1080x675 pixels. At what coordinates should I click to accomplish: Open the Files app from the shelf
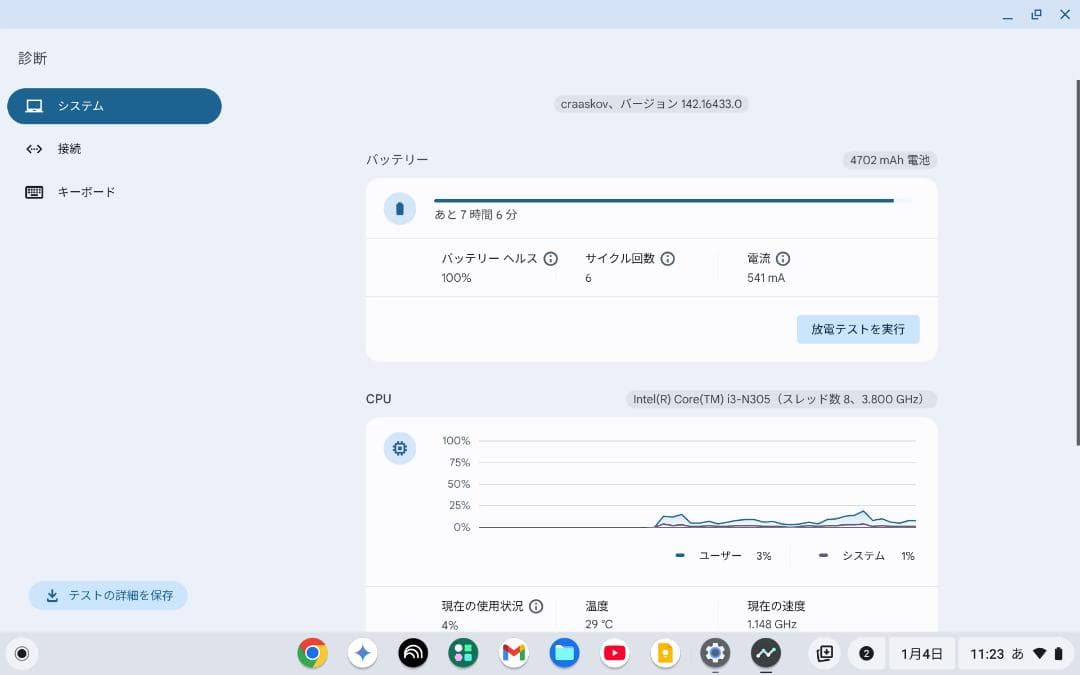tap(563, 653)
